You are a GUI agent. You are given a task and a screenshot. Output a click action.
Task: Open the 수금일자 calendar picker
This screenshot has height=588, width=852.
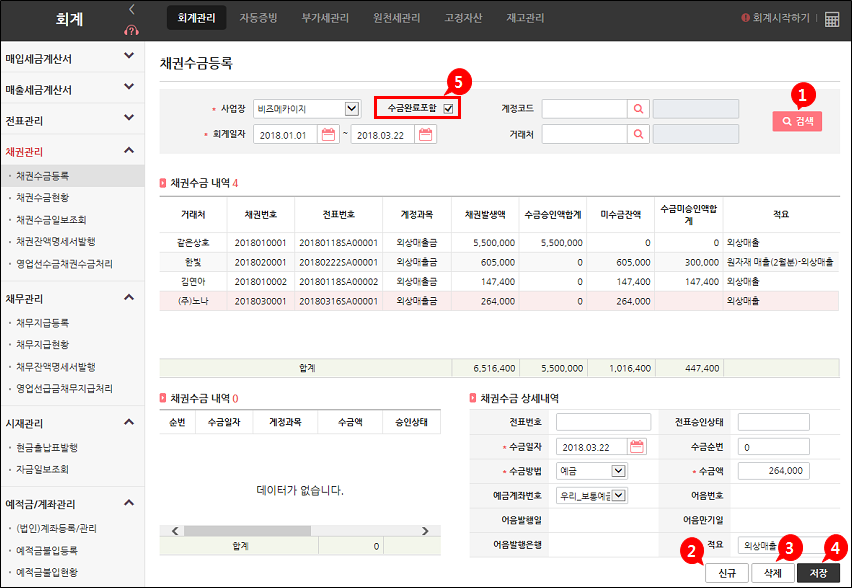tap(636, 447)
